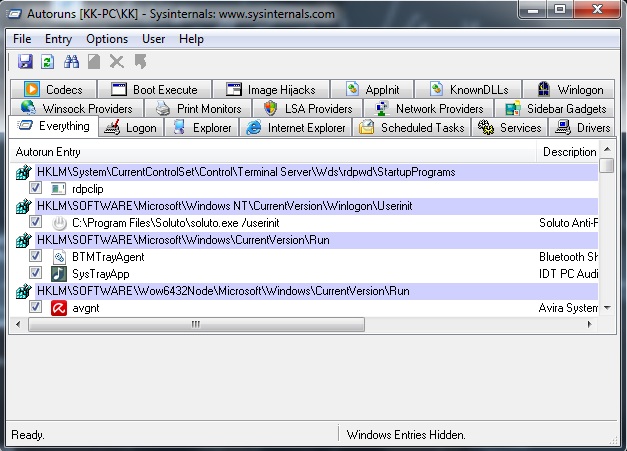Image resolution: width=627 pixels, height=451 pixels.
Task: Uncheck the soluto.exe entry checkbox
Action: [35, 222]
